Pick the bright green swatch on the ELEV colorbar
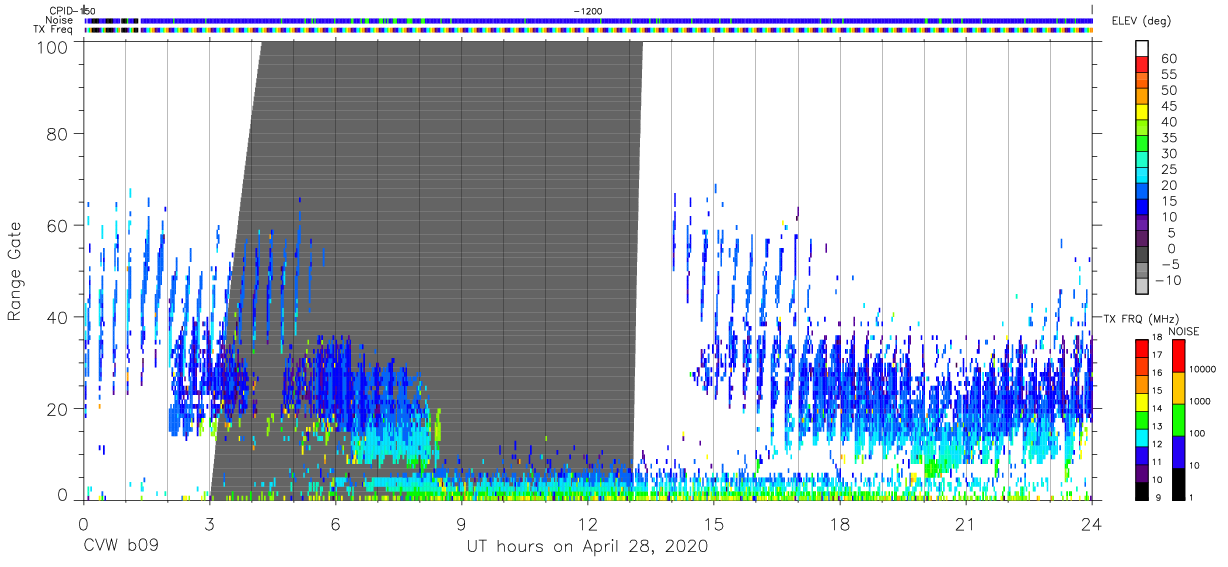Screen dimensions: 1228x567 pos(1142,145)
